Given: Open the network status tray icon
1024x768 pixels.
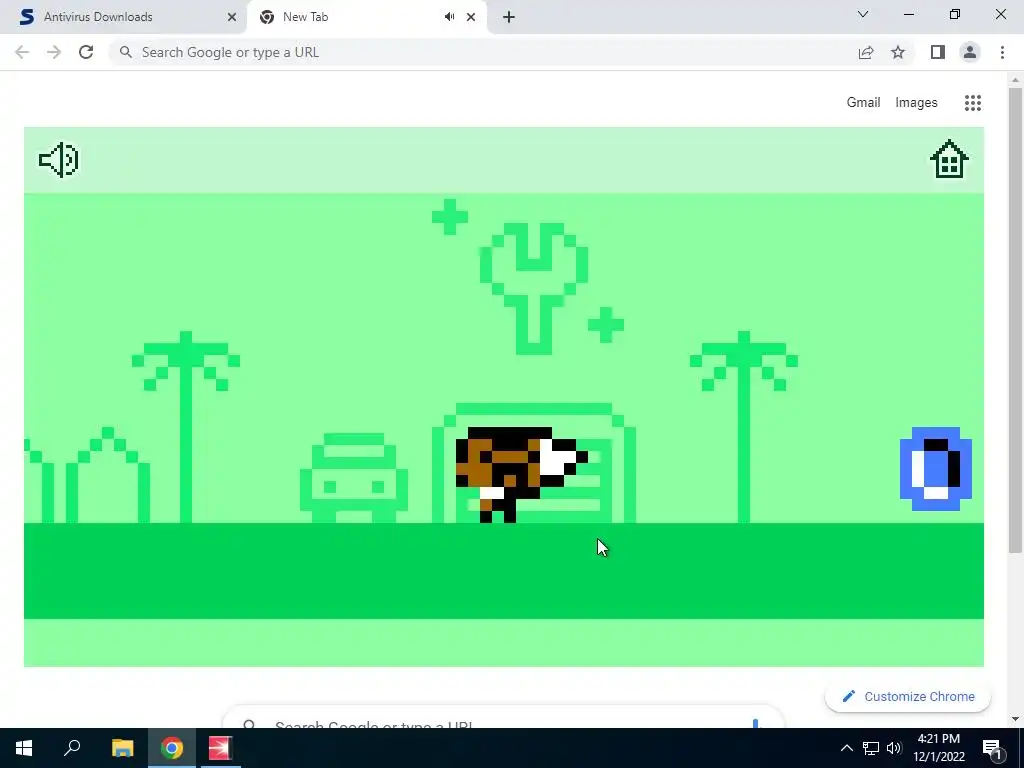Looking at the screenshot, I should click(x=871, y=748).
